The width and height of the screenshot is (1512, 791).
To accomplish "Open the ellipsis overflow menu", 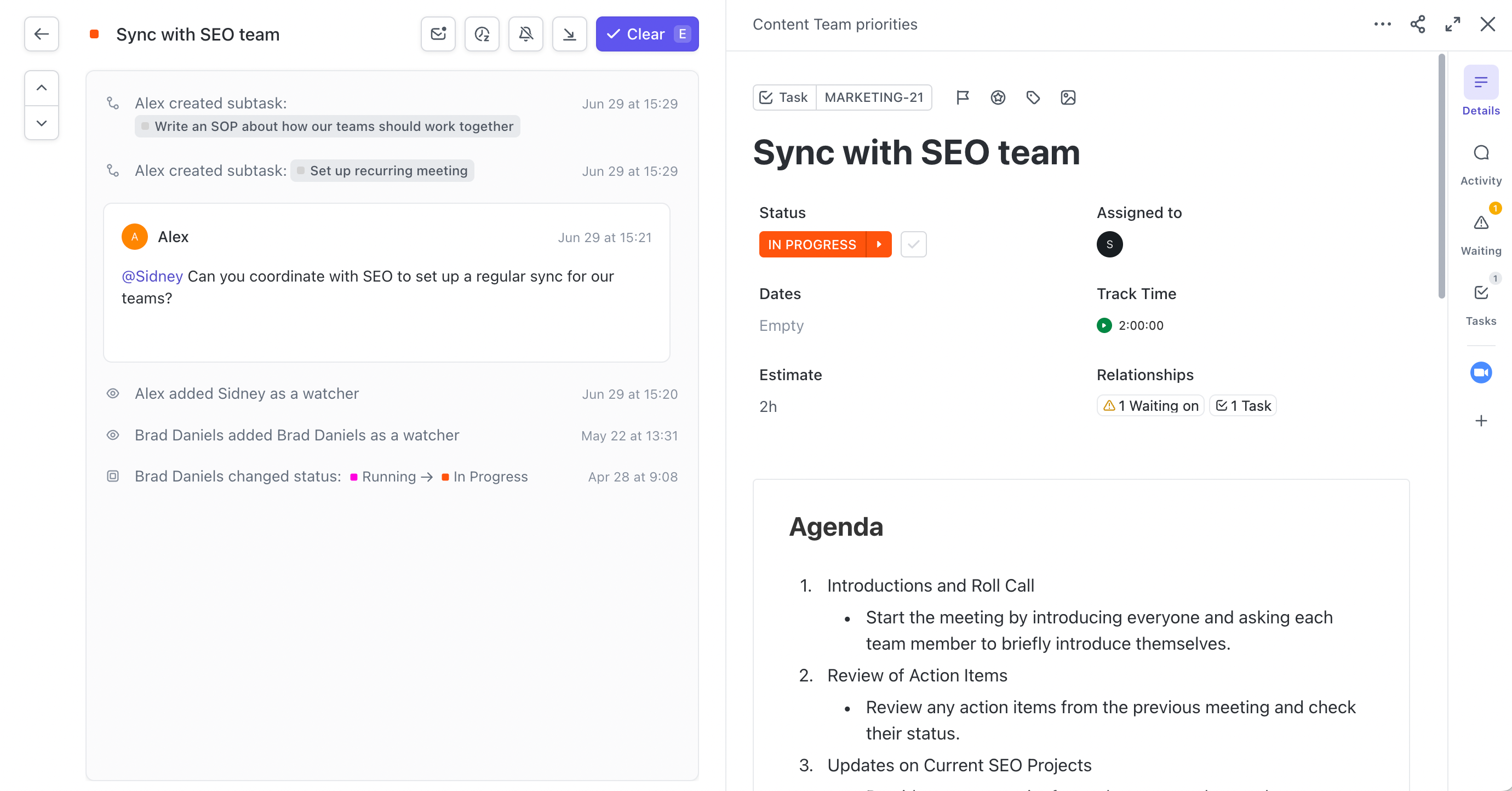I will coord(1383,24).
